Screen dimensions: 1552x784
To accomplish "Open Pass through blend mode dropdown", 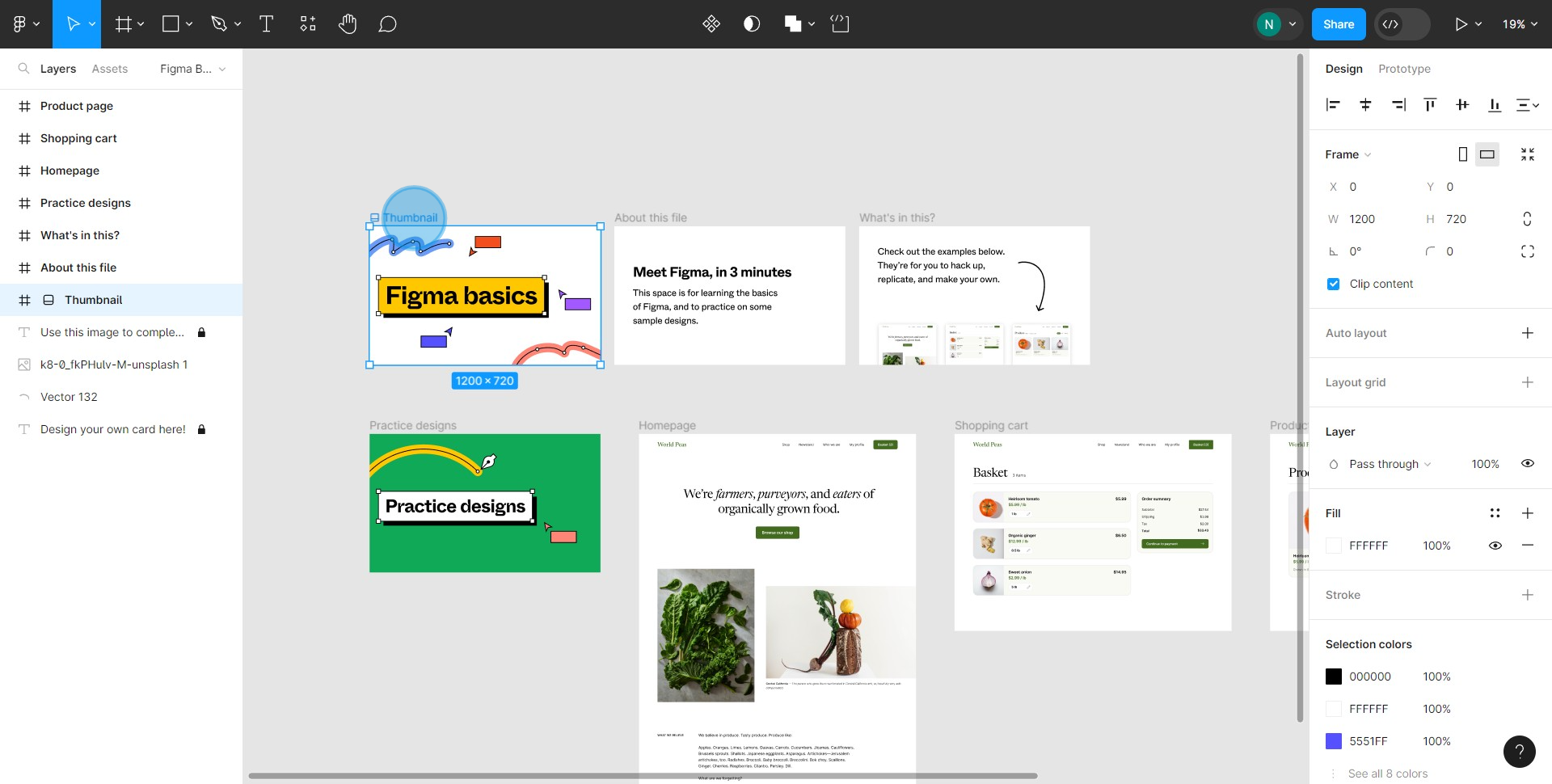I will point(1390,464).
